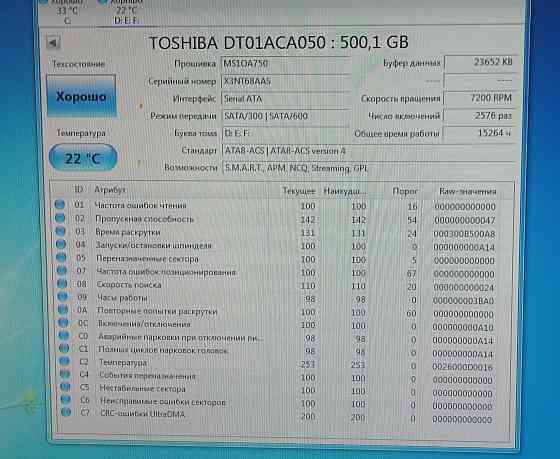This screenshot has height=459, width=560.
Task: Click the status icon for attribute C7
Action: click(x=66, y=413)
